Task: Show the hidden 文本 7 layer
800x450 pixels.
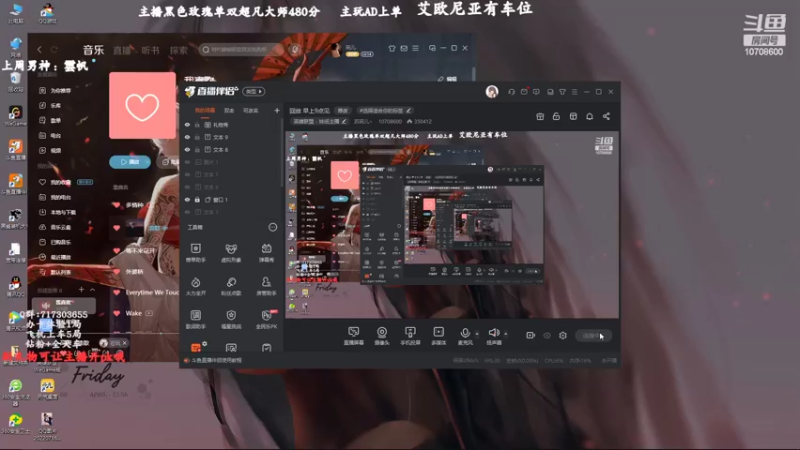Action: (187, 174)
